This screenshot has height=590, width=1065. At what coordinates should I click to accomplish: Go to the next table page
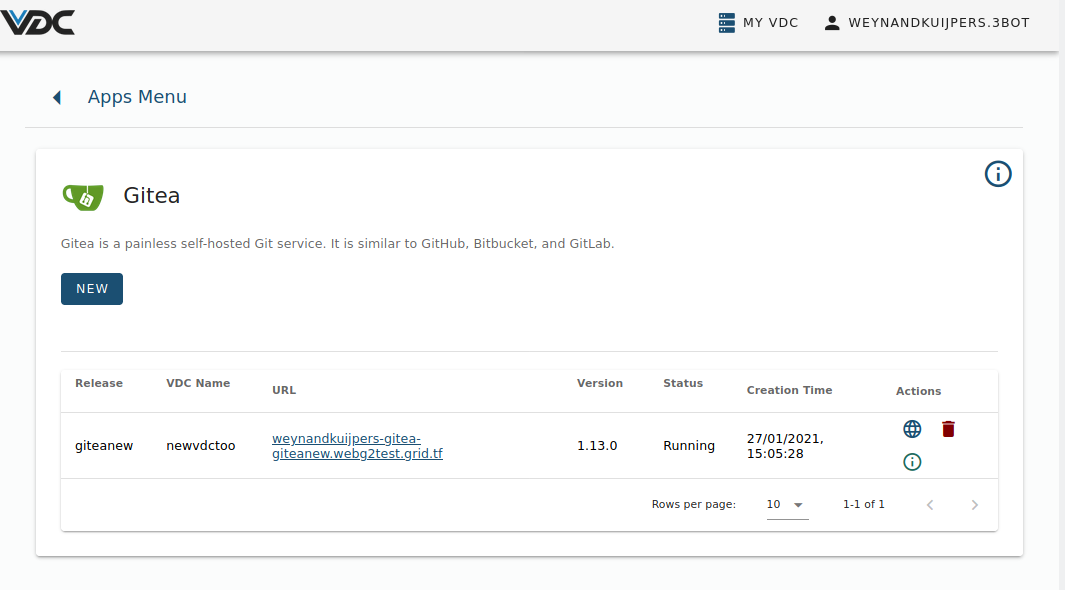[974, 504]
